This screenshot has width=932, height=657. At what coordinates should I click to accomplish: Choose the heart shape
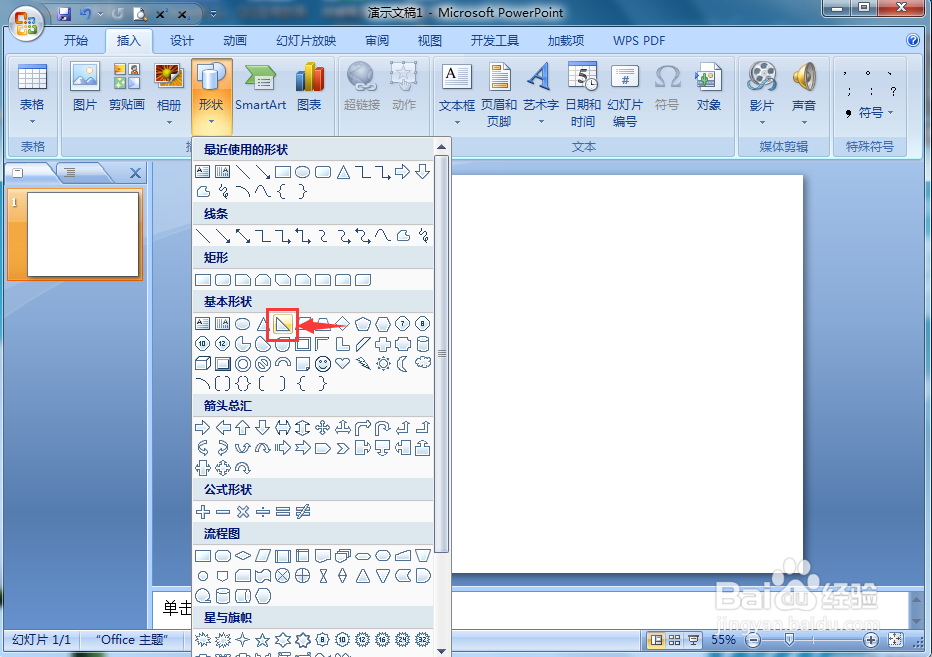[x=343, y=363]
